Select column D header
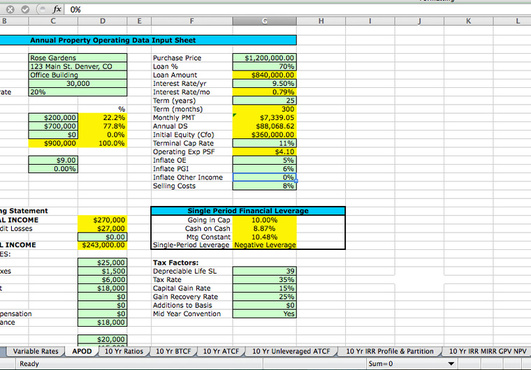The height and width of the screenshot is (370, 531). pyautogui.click(x=102, y=21)
